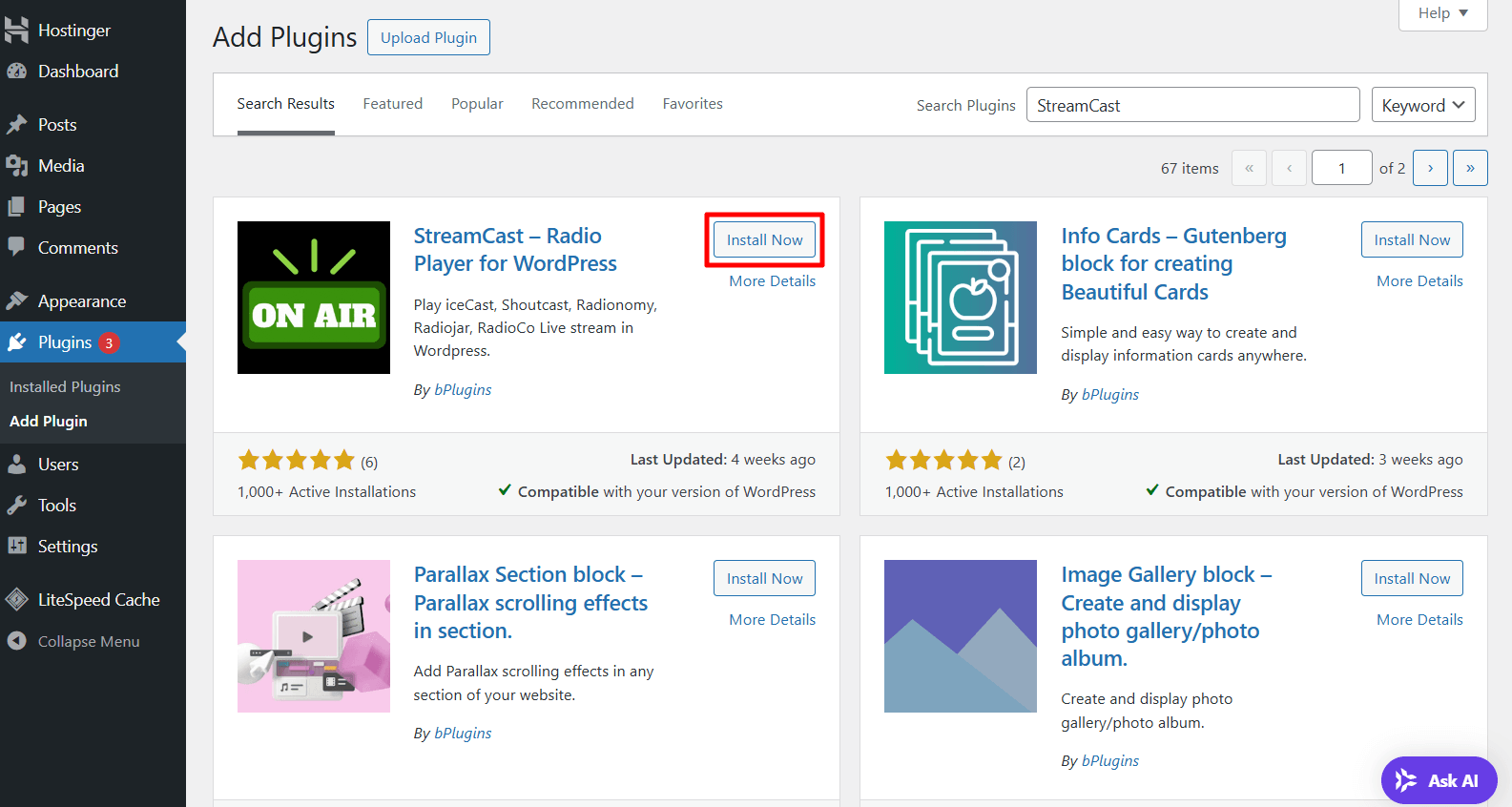1512x807 pixels.
Task: Switch to the Search Results tab
Action: [285, 104]
